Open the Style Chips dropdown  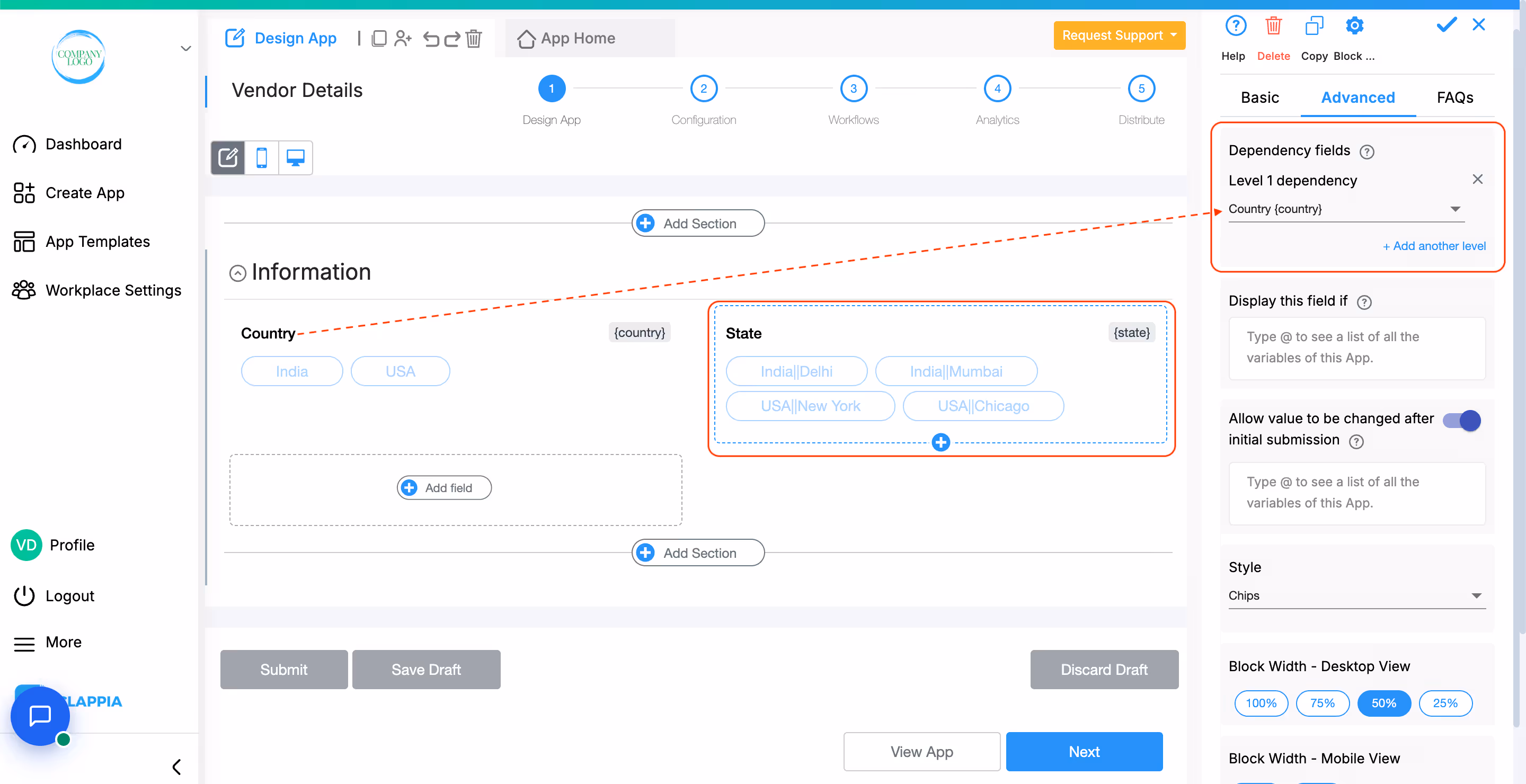(x=1356, y=596)
